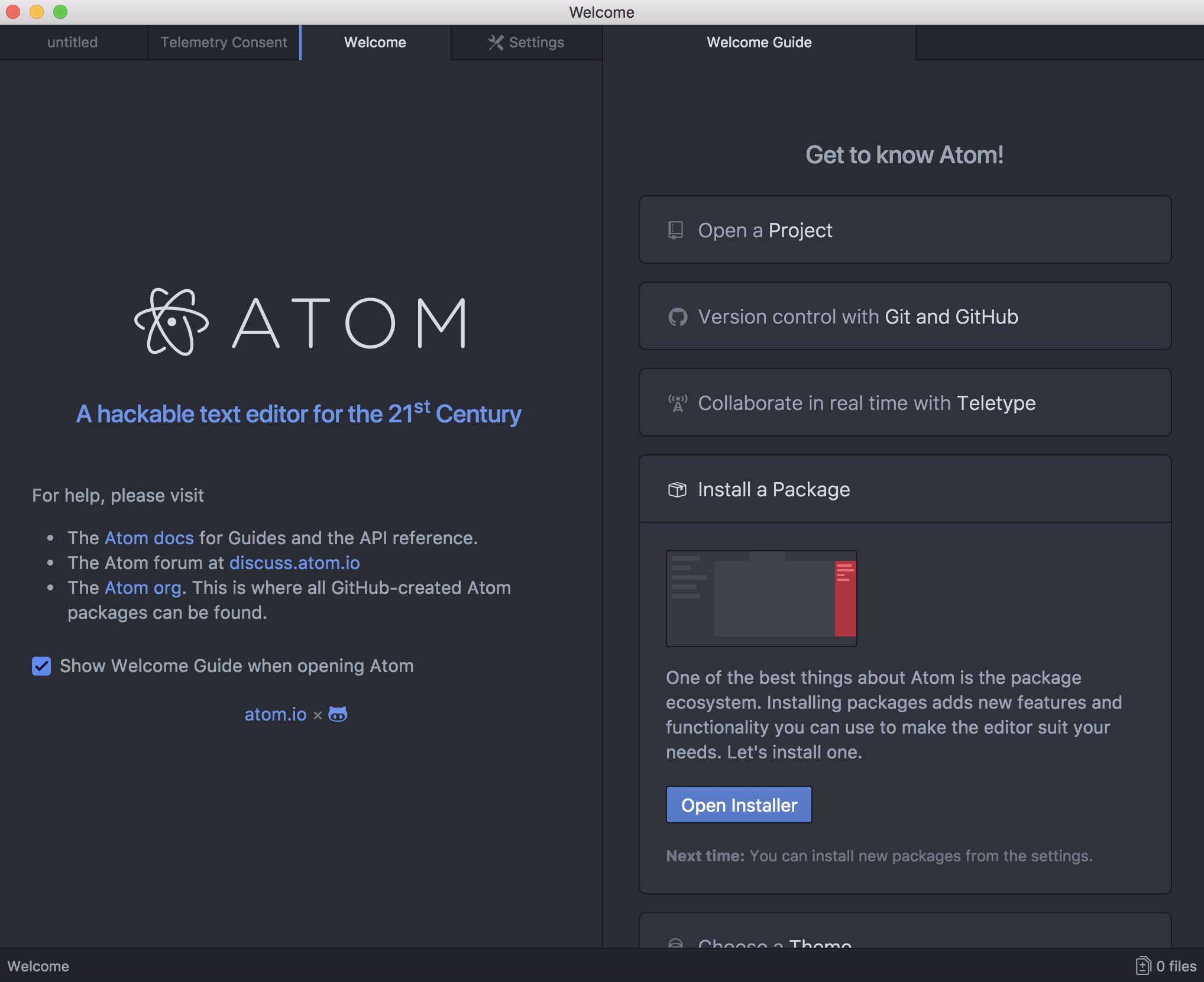The width and height of the screenshot is (1204, 982).
Task: Open the Settings tab
Action: (526, 43)
